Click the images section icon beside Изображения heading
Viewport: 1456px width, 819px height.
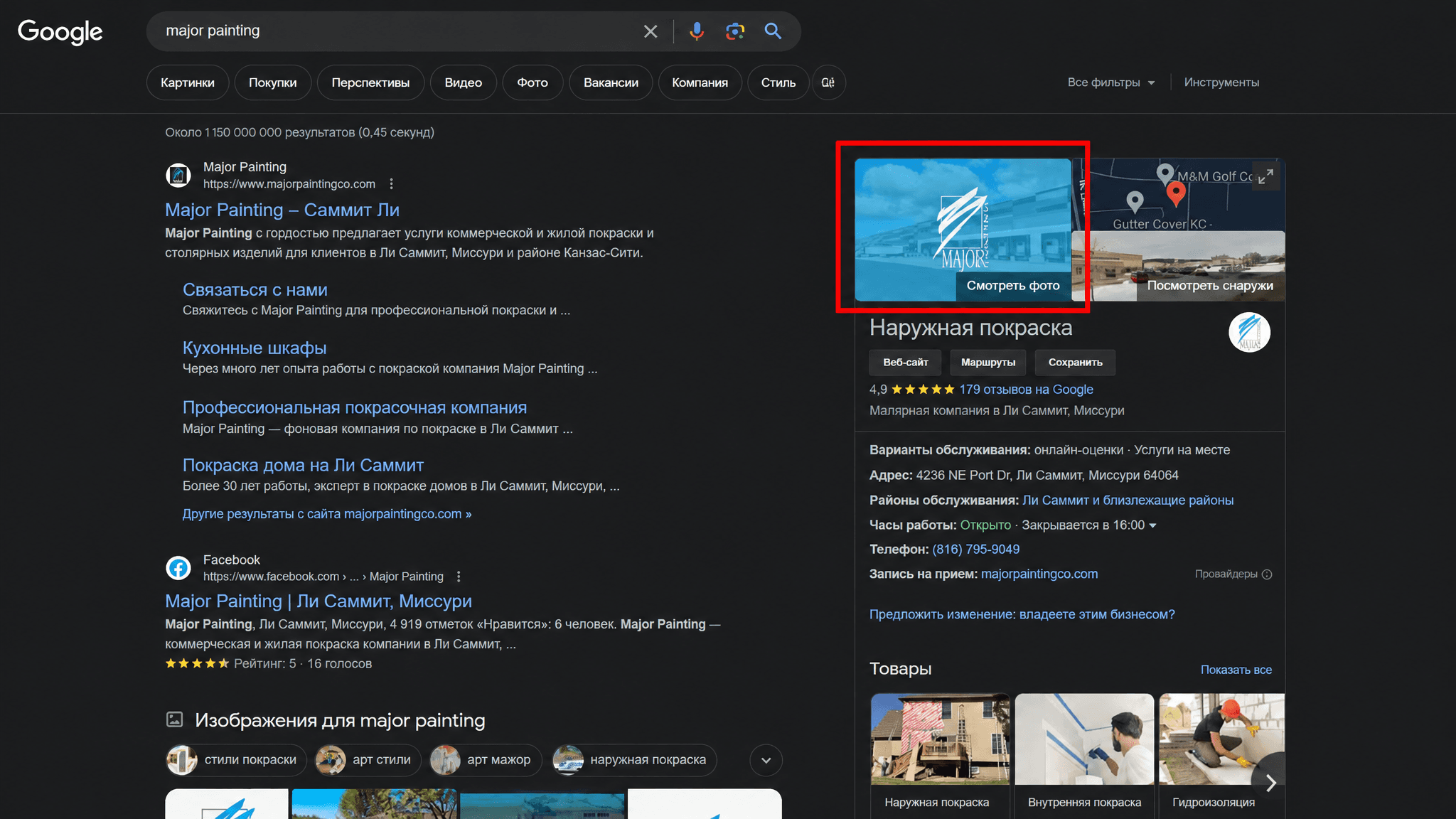pyautogui.click(x=174, y=719)
